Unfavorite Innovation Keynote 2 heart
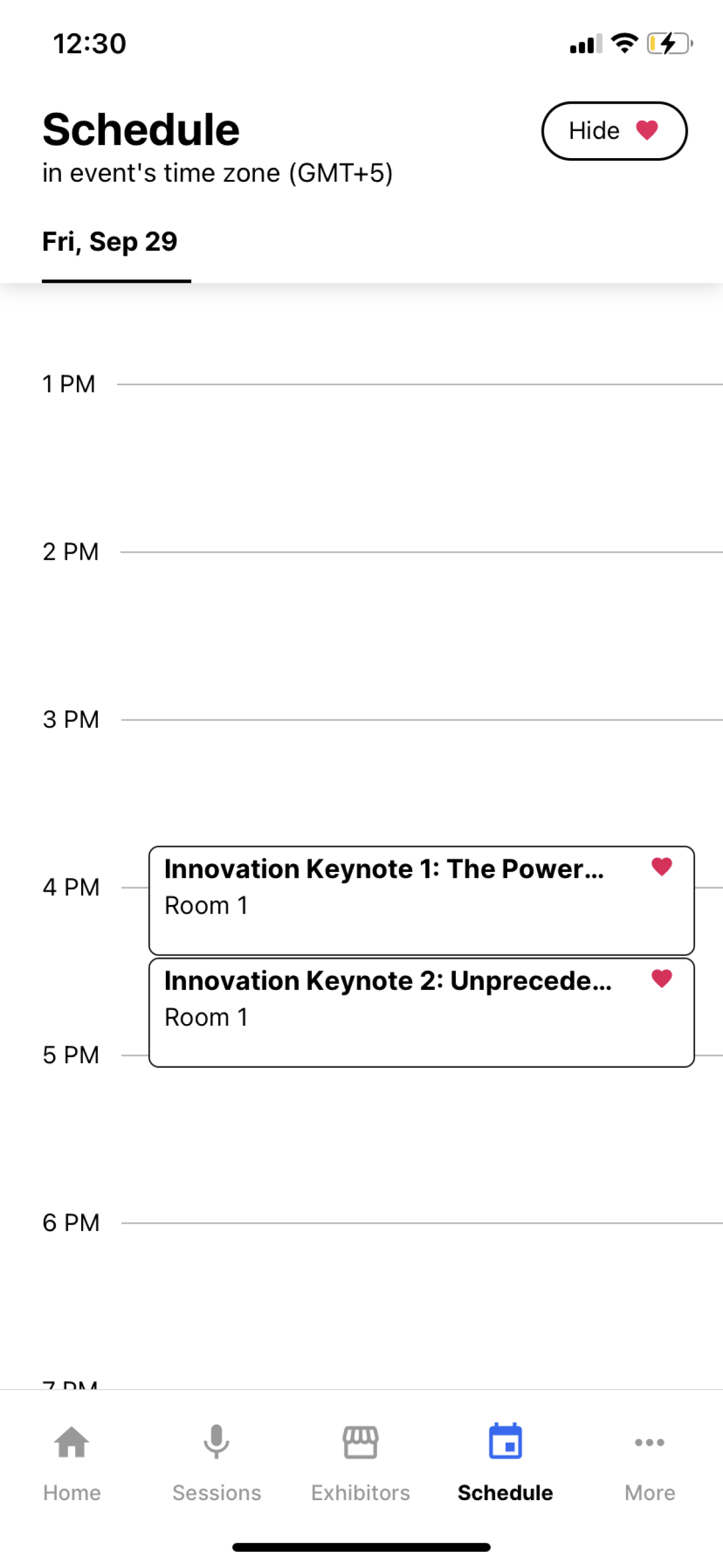723x1568 pixels. coord(661,978)
